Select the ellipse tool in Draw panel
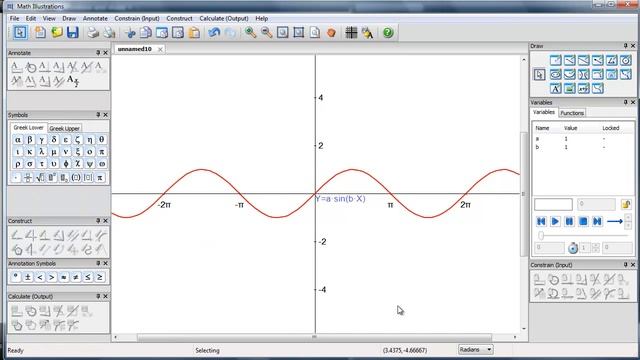 point(556,74)
